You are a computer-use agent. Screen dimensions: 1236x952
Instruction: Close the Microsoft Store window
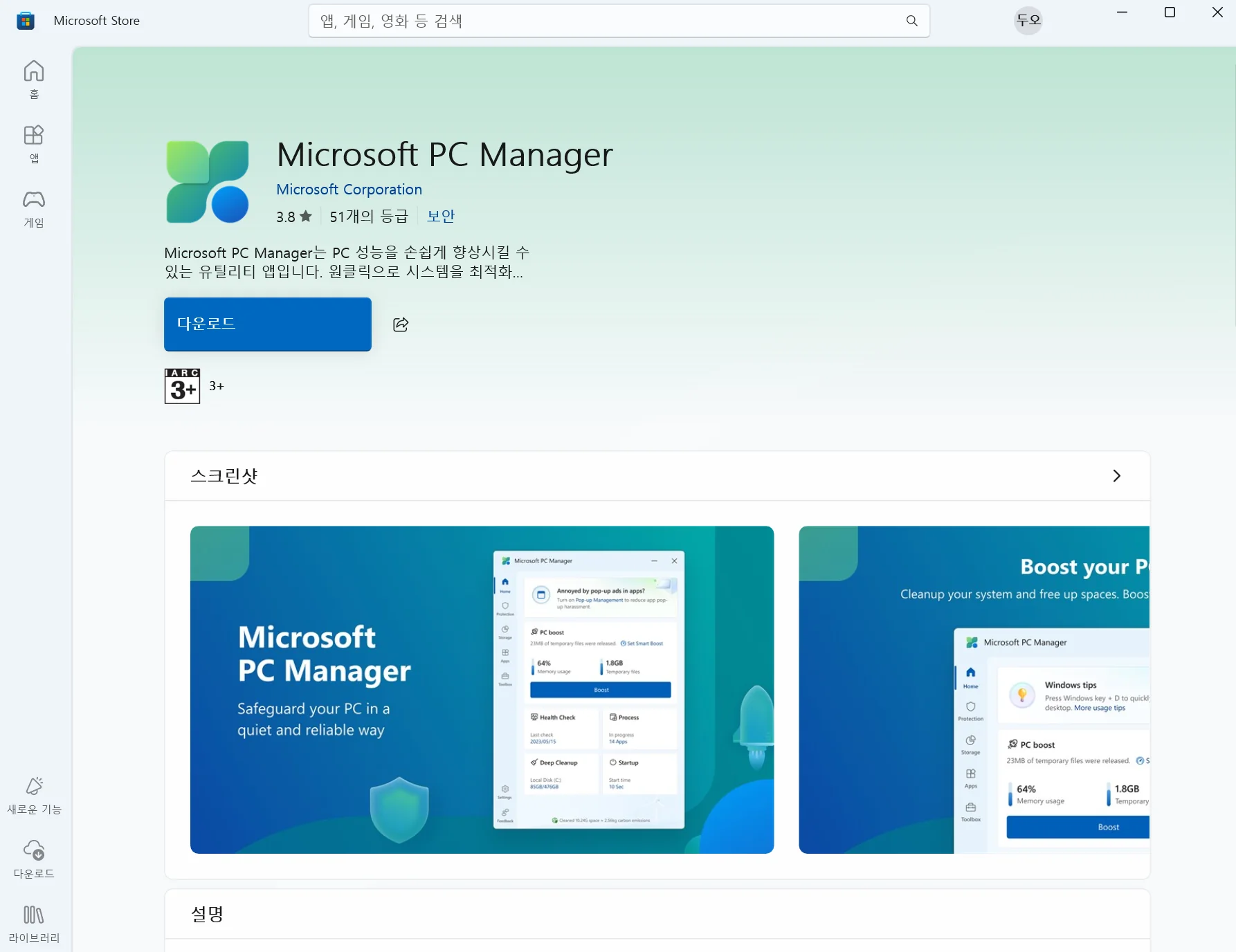1218,12
